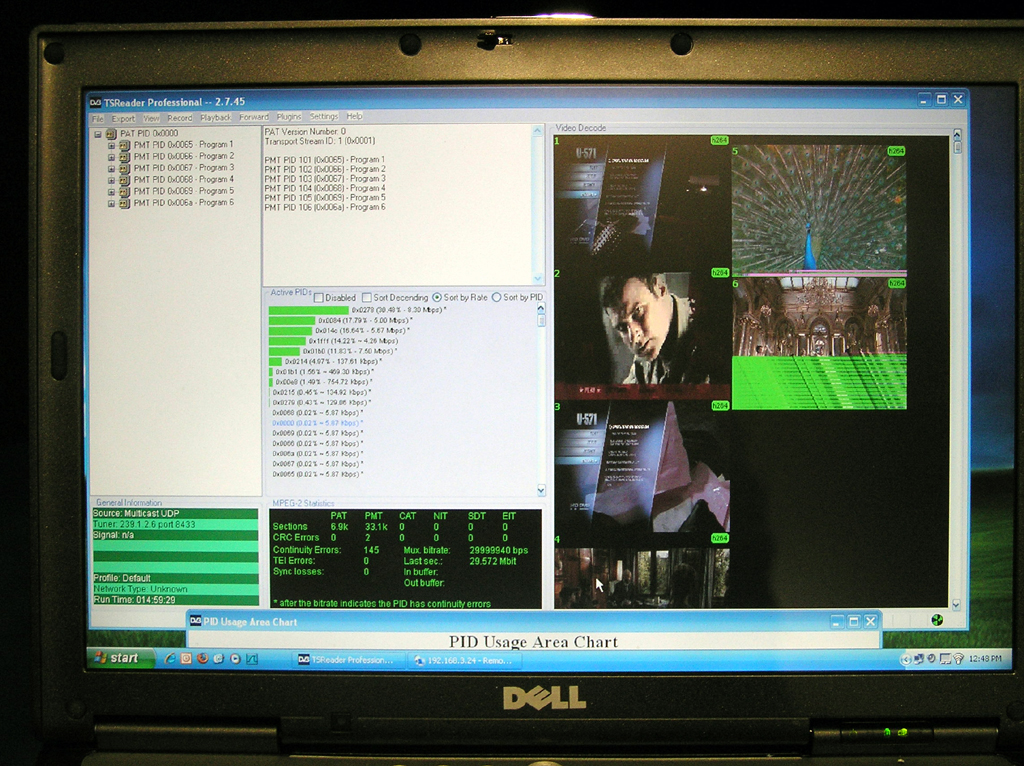Select the peacock video thumbnail 5

point(819,209)
